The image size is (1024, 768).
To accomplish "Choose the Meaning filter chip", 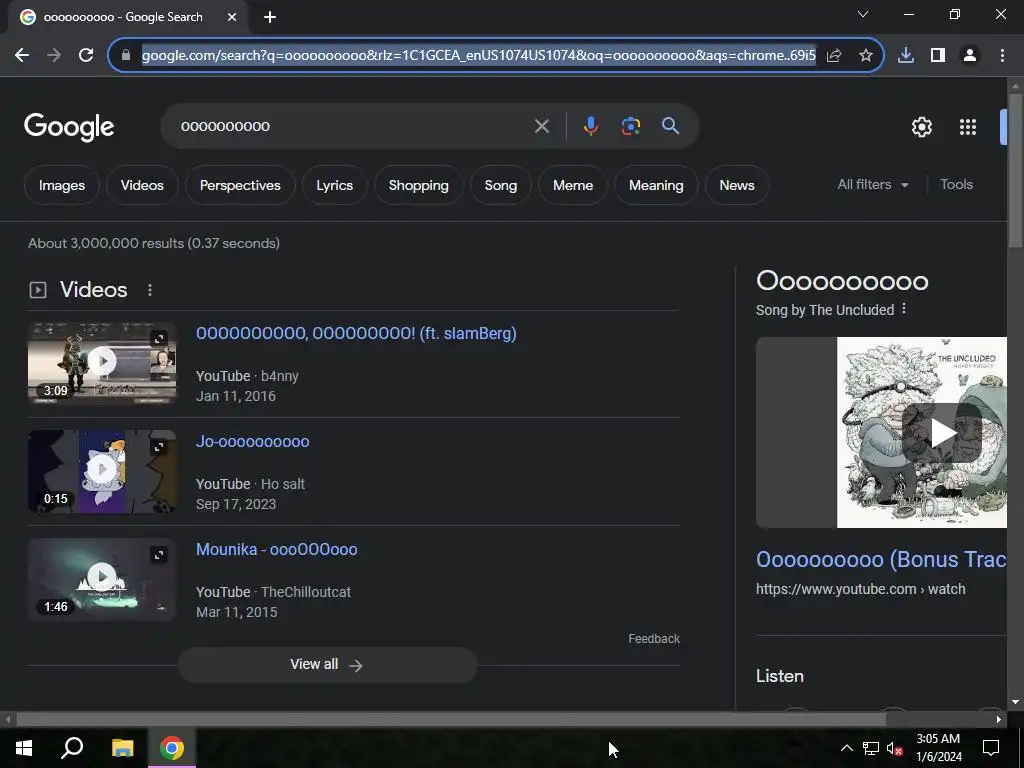I will (656, 185).
